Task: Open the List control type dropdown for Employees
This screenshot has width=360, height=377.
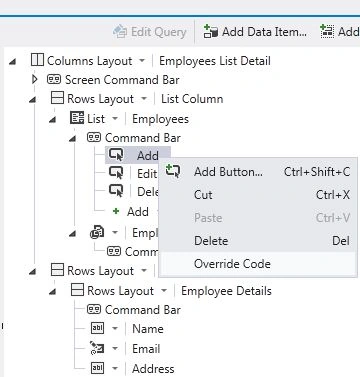Action: coord(115,118)
